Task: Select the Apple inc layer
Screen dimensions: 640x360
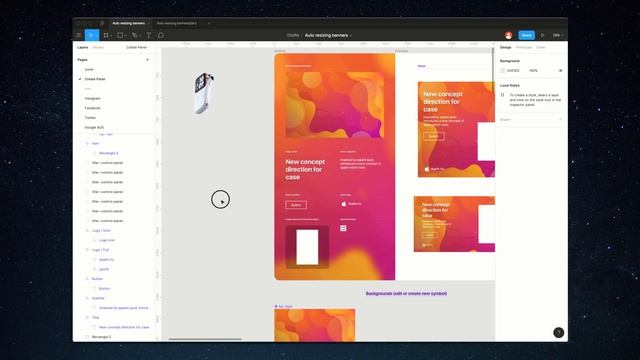Action: (107, 260)
